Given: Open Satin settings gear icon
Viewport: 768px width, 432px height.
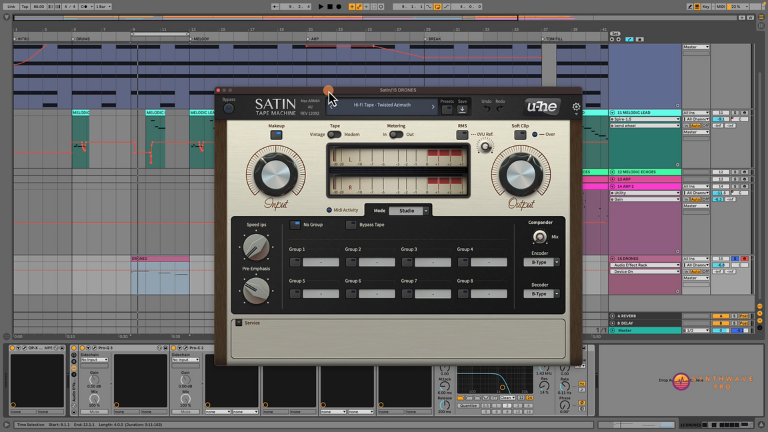Looking at the screenshot, I should pos(576,107).
